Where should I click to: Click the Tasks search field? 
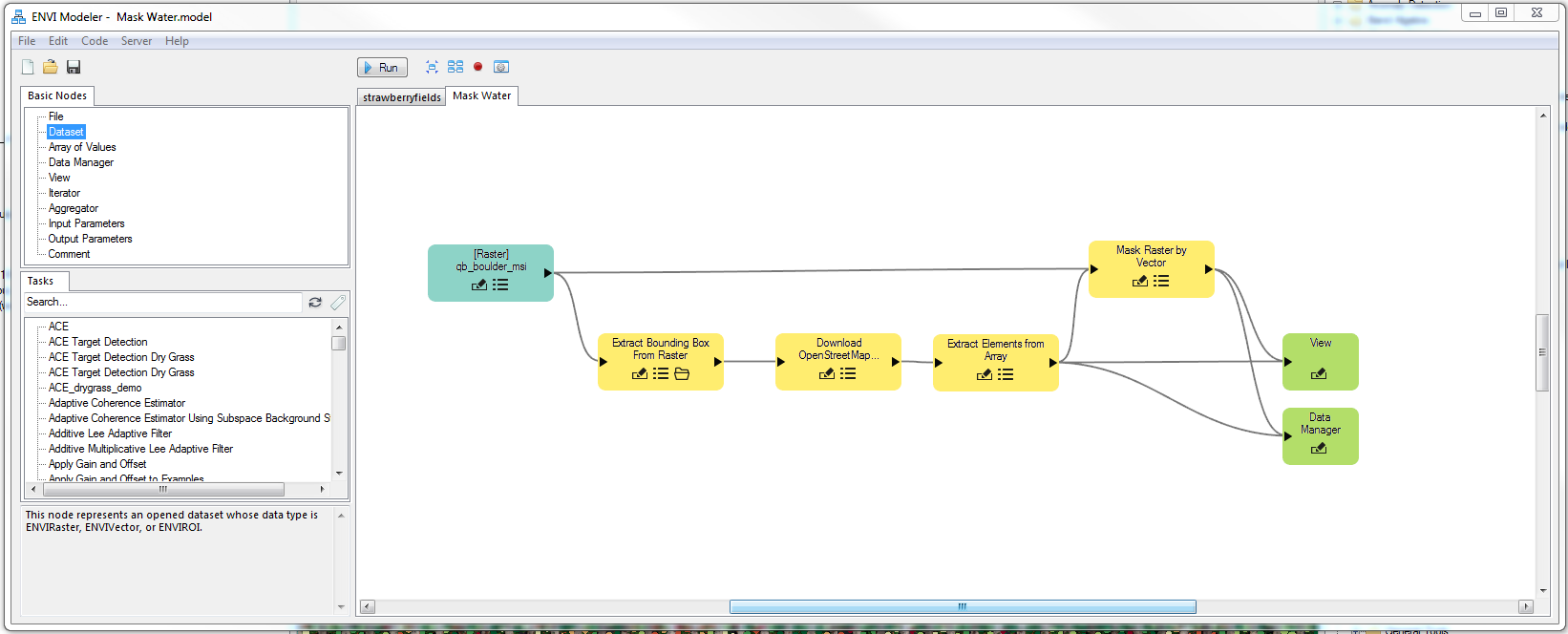tap(162, 302)
